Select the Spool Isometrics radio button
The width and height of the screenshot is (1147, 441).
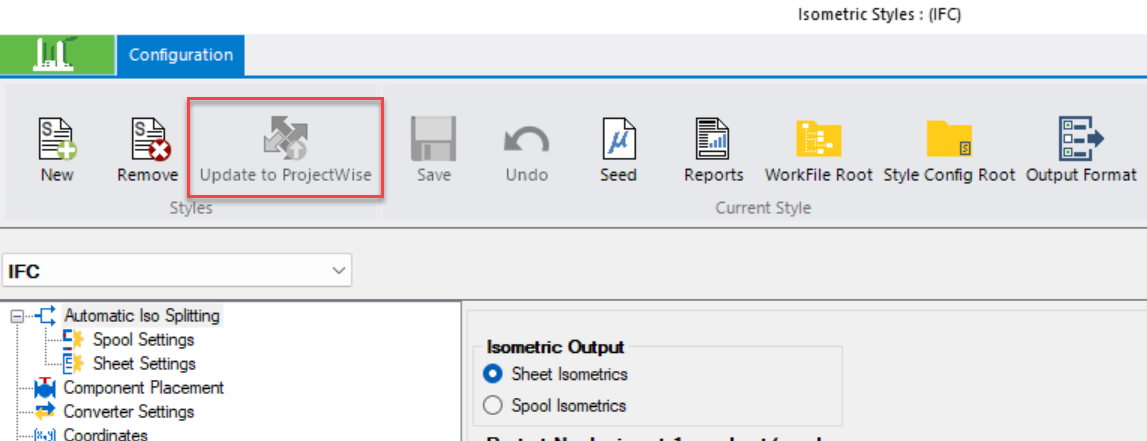(494, 404)
